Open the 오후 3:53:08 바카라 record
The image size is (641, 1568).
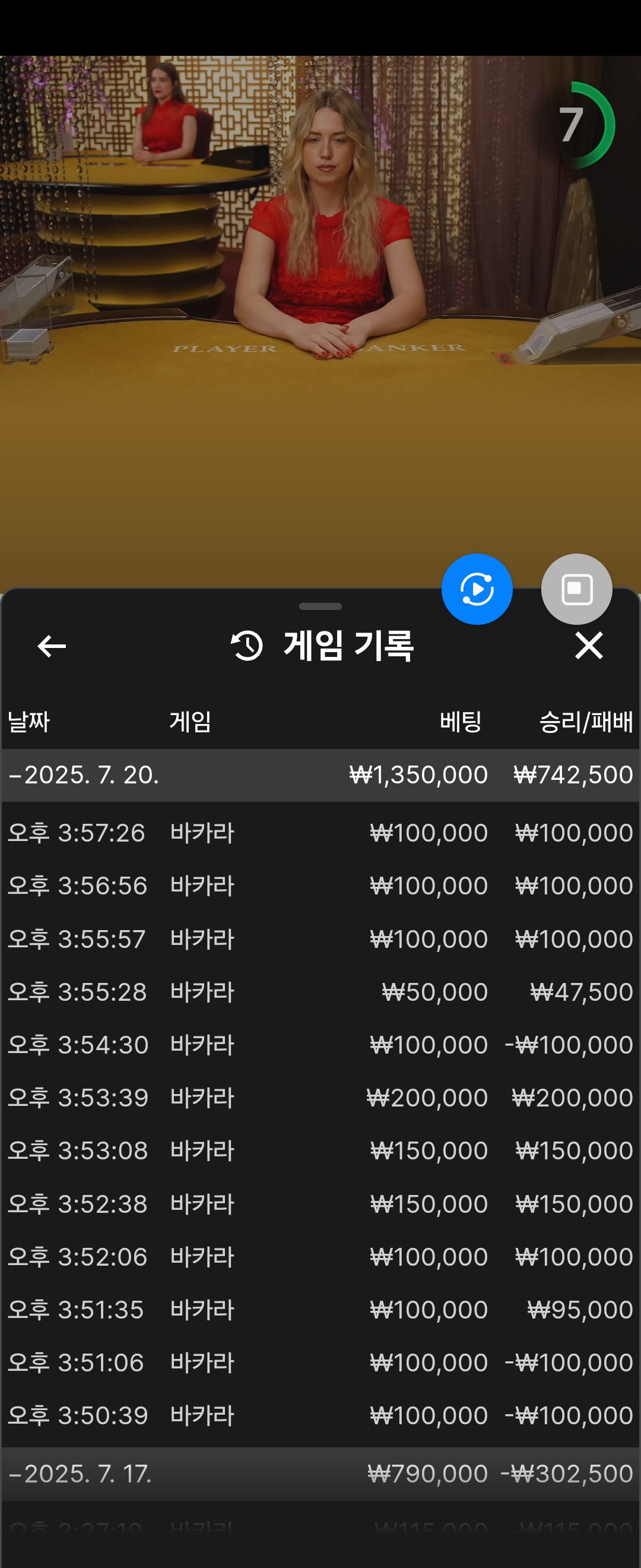click(320, 1150)
